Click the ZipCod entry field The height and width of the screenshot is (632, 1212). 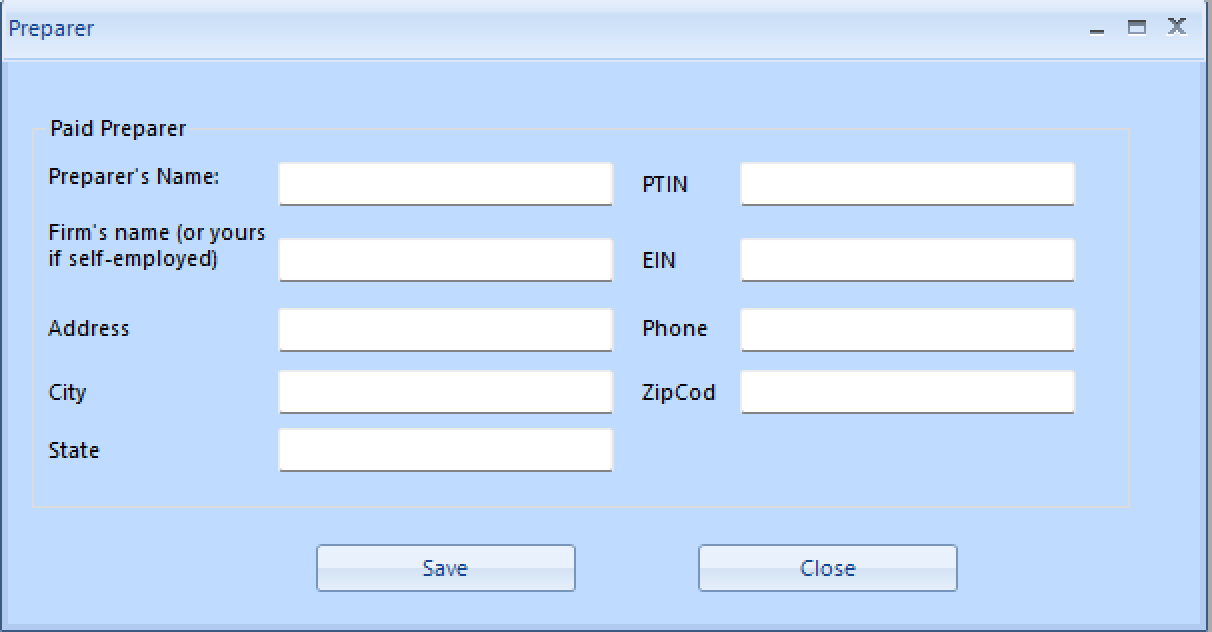click(906, 392)
